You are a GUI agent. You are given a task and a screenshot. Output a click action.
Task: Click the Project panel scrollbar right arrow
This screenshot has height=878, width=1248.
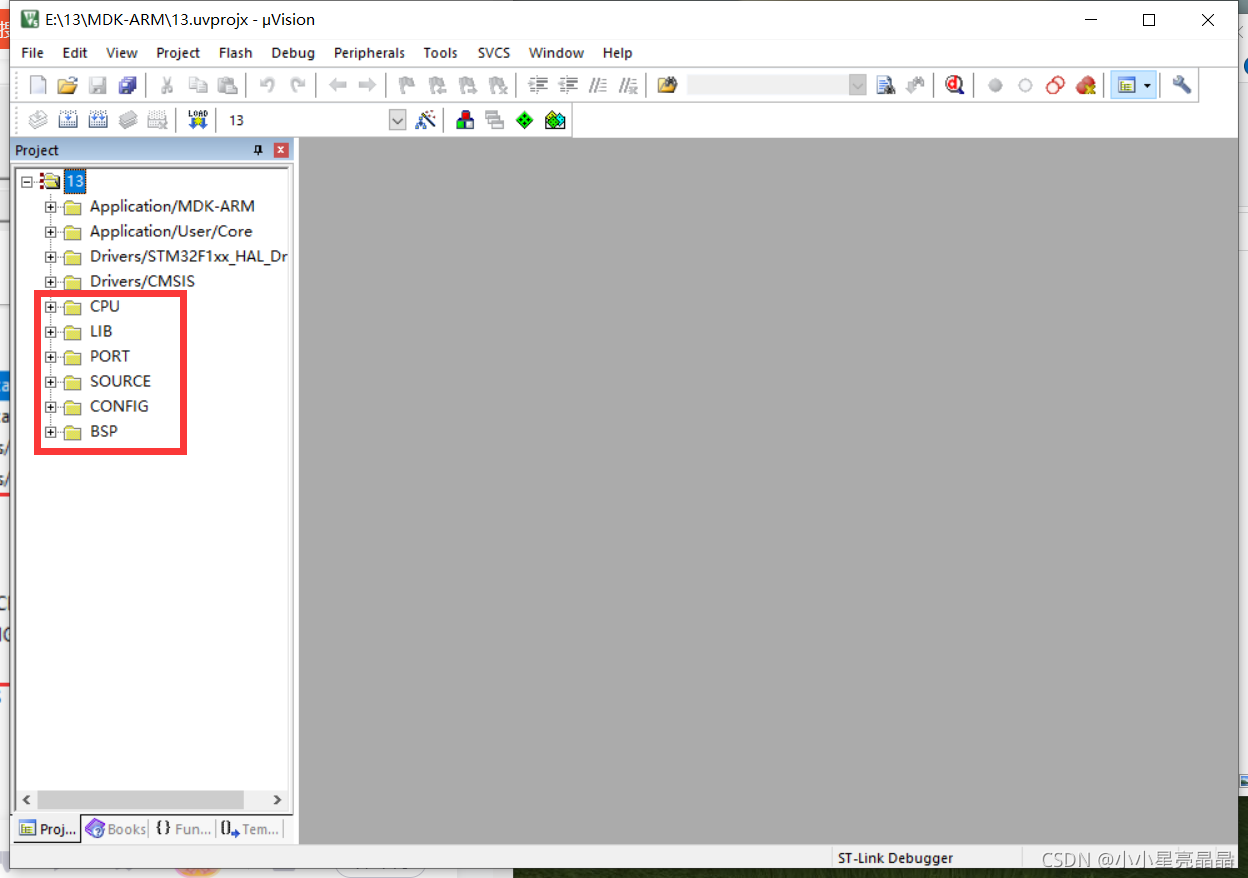click(279, 800)
